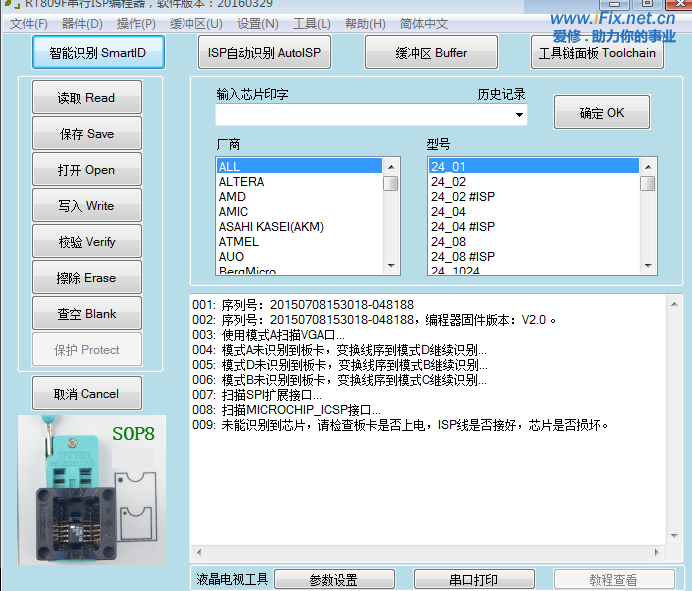The height and width of the screenshot is (591, 692).
Task: Click log line 007 扫描SPI扩展接口
Action: click(256, 395)
